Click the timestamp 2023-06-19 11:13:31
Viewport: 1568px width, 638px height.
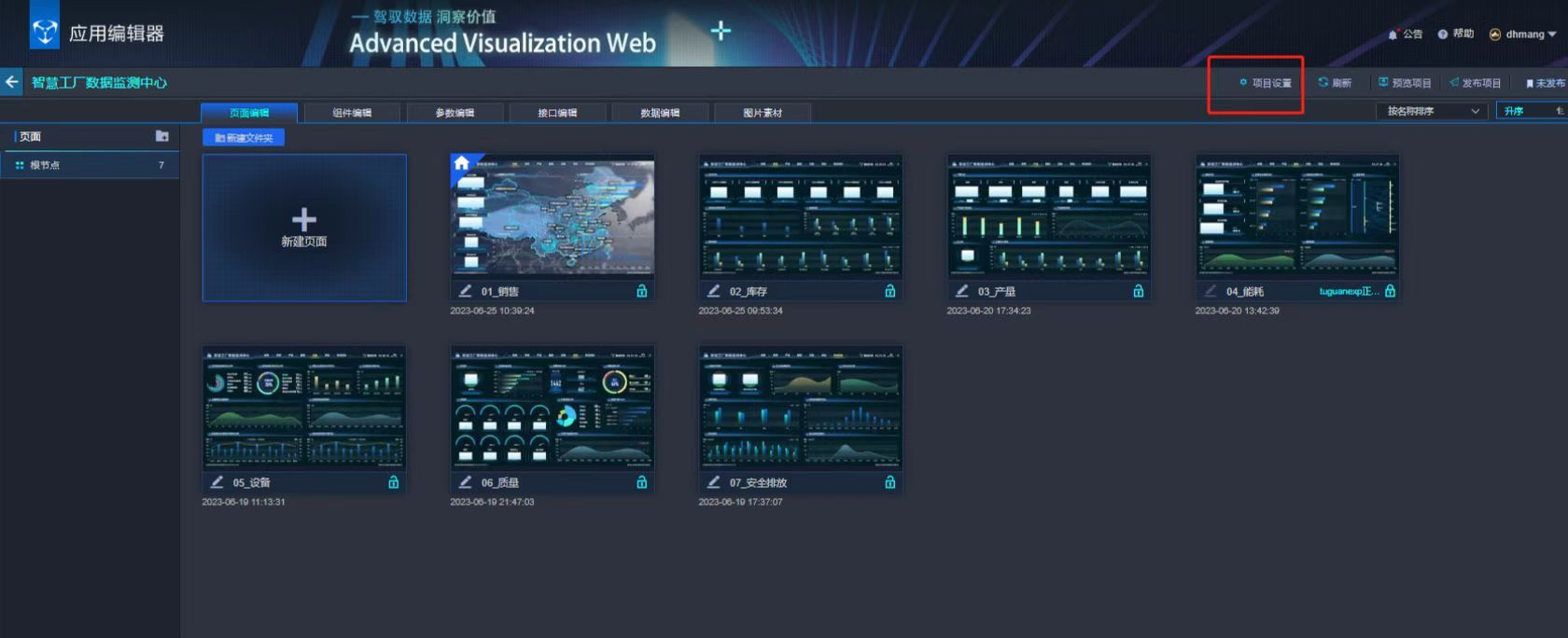[244, 502]
